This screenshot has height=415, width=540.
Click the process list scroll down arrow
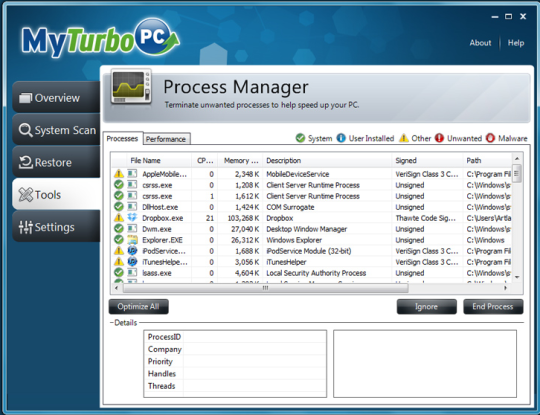tap(517, 277)
